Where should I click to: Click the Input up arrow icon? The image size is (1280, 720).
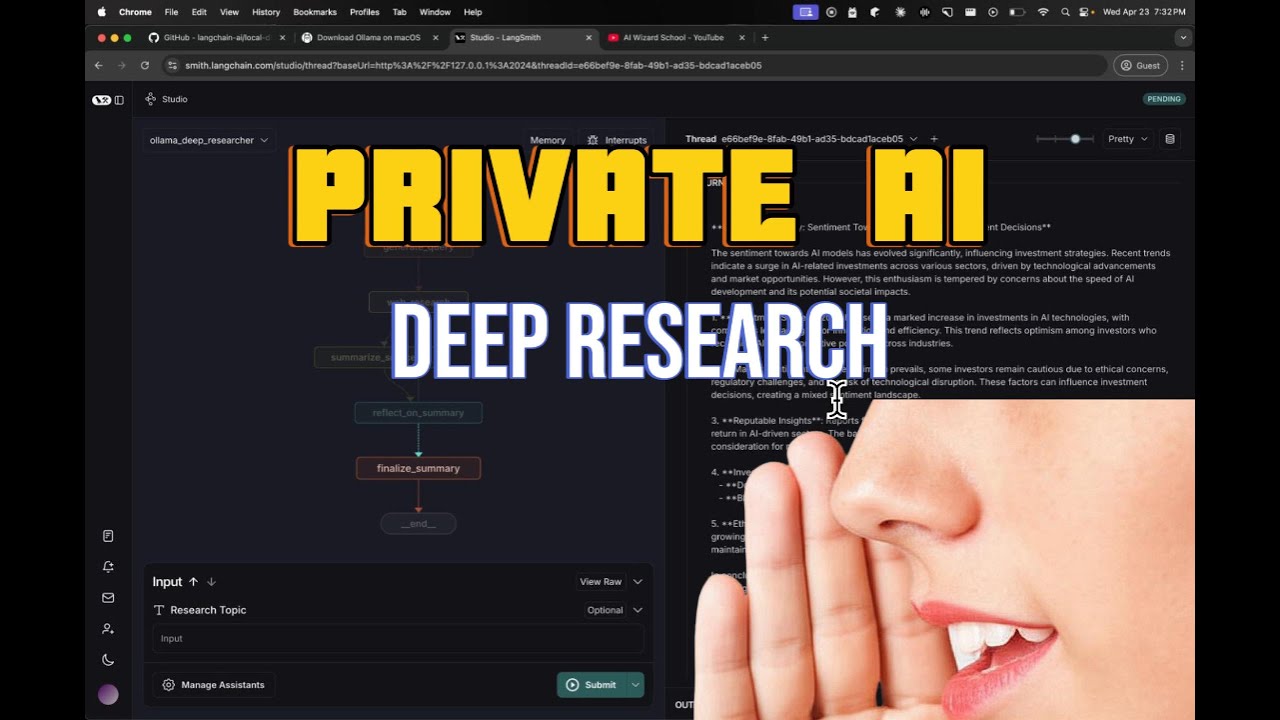click(x=193, y=581)
